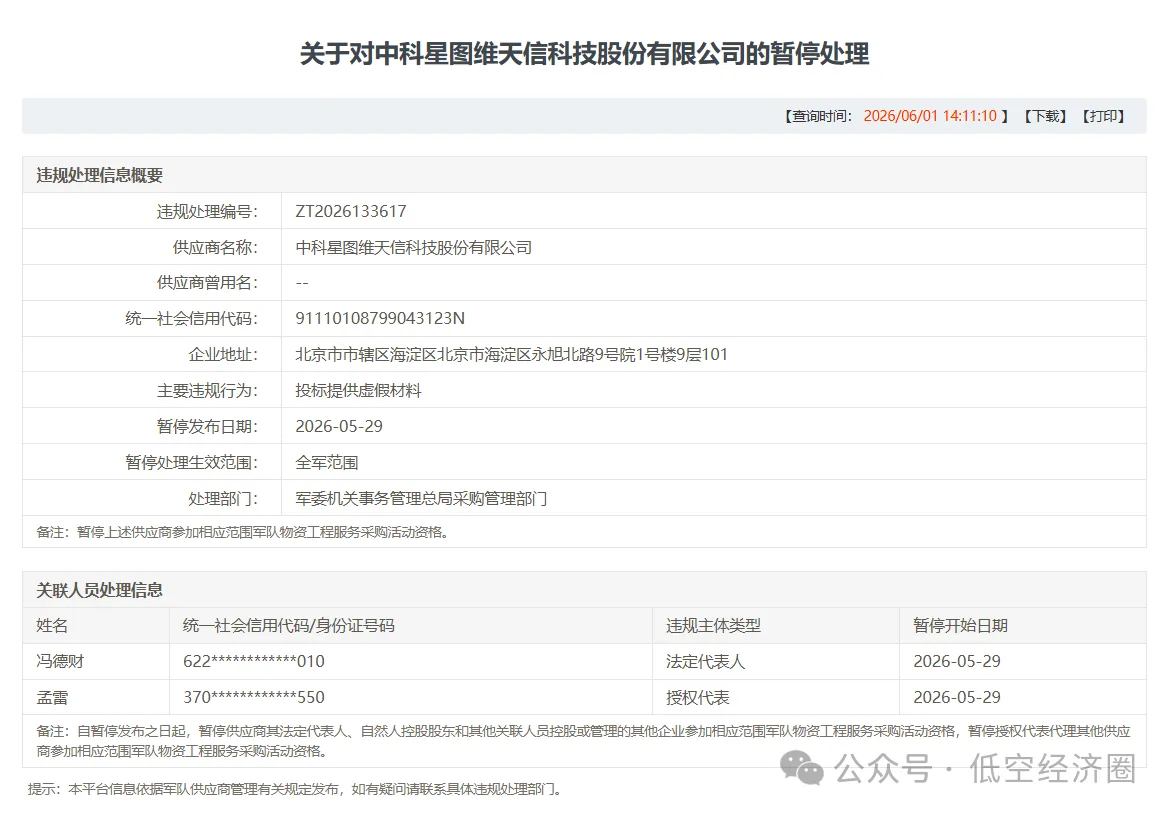This screenshot has height=815, width=1174.
Task: Click the 暂停处理生效范围 label
Action: tap(191, 463)
